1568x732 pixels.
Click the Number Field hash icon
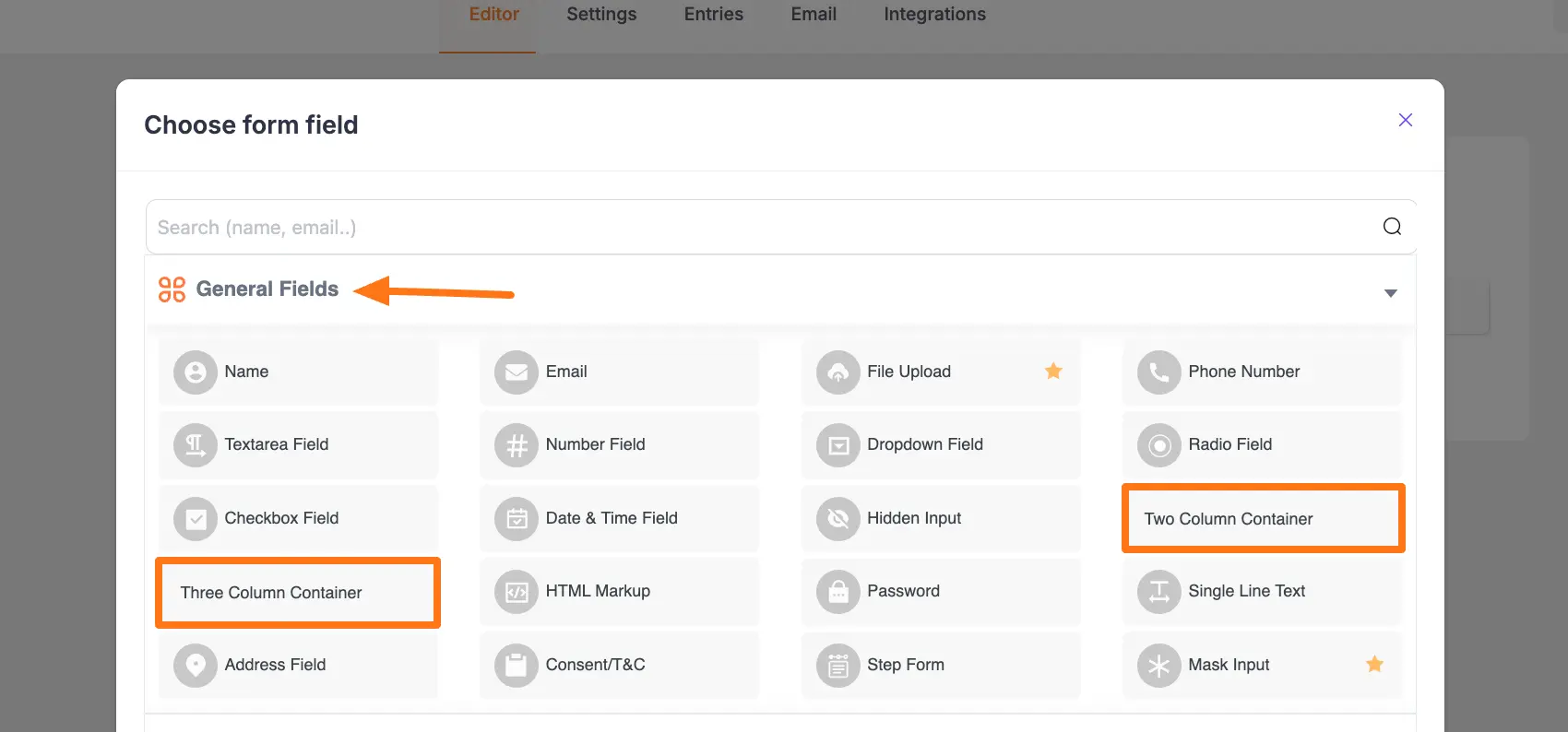(516, 445)
